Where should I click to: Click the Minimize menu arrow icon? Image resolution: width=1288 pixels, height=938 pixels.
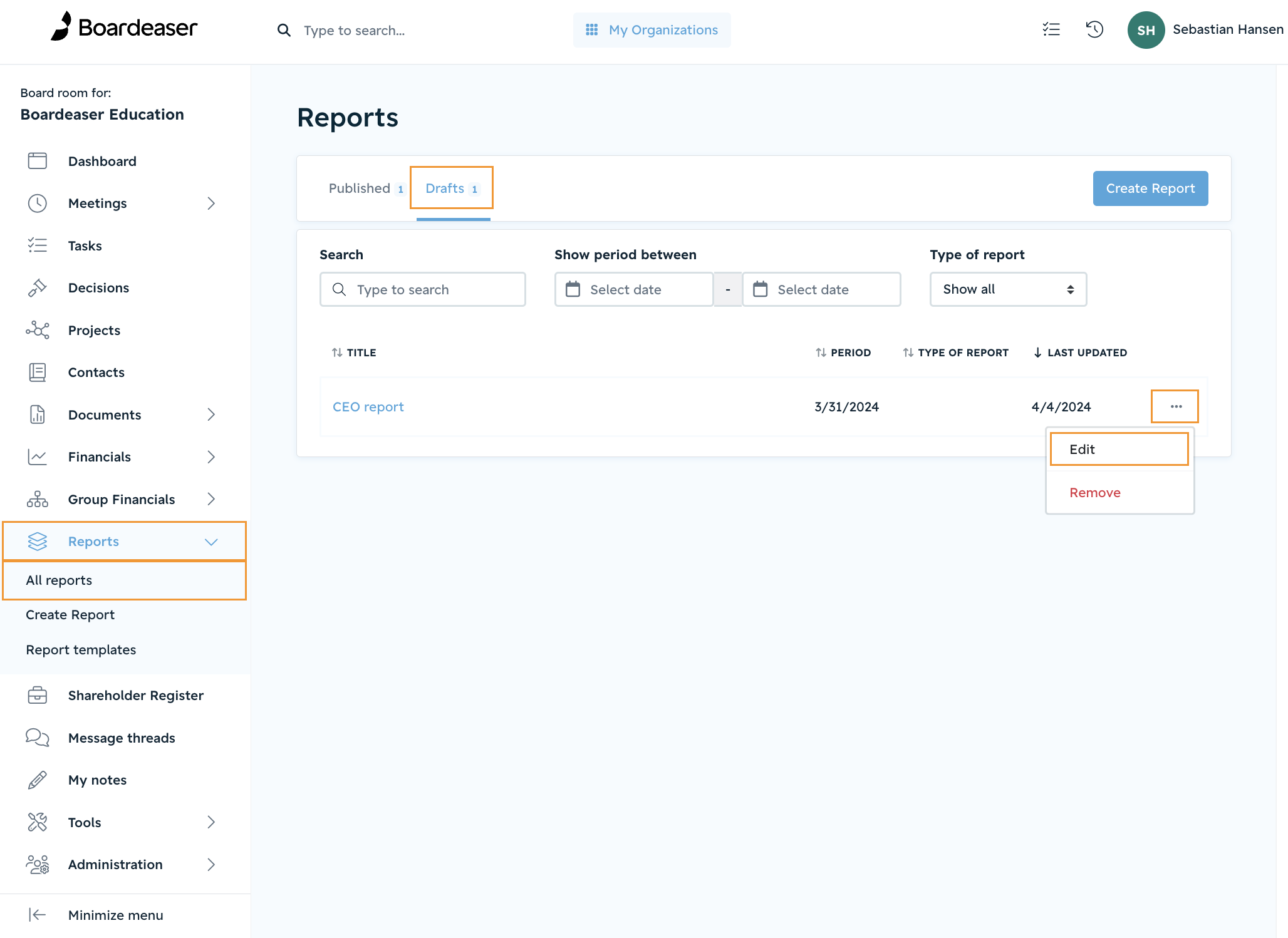click(x=38, y=915)
